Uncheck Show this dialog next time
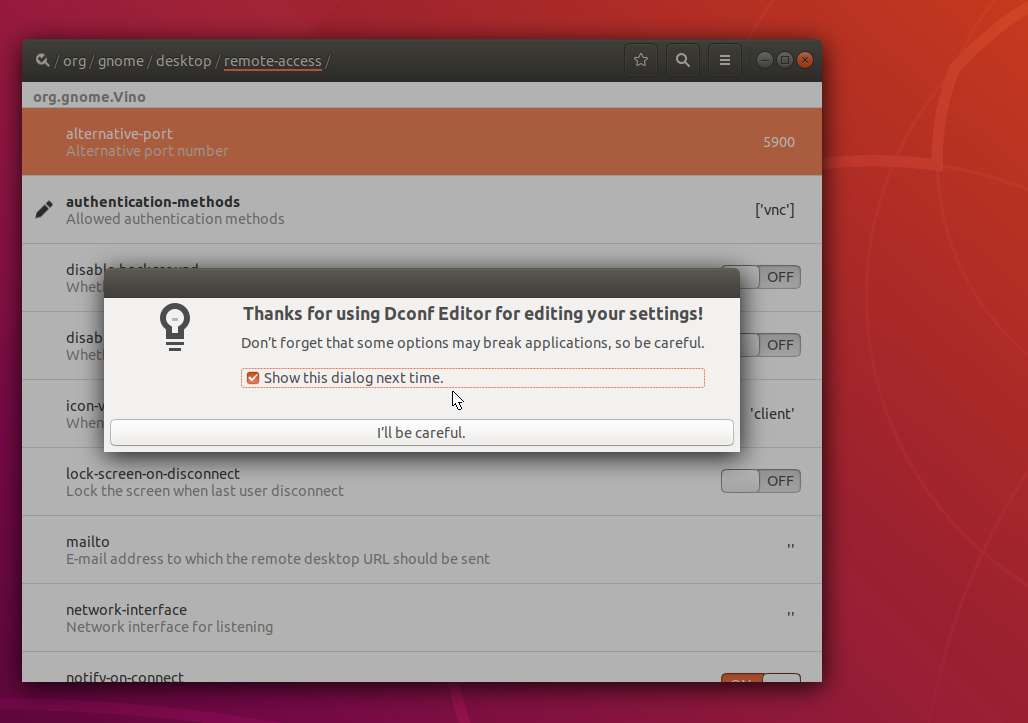The width and height of the screenshot is (1028, 723). pos(253,378)
